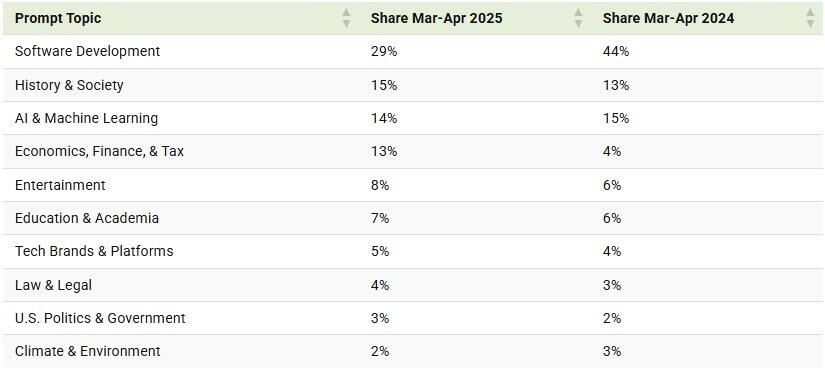The width and height of the screenshot is (825, 374).
Task: Click the Law & Legal cell
Action: pos(53,285)
